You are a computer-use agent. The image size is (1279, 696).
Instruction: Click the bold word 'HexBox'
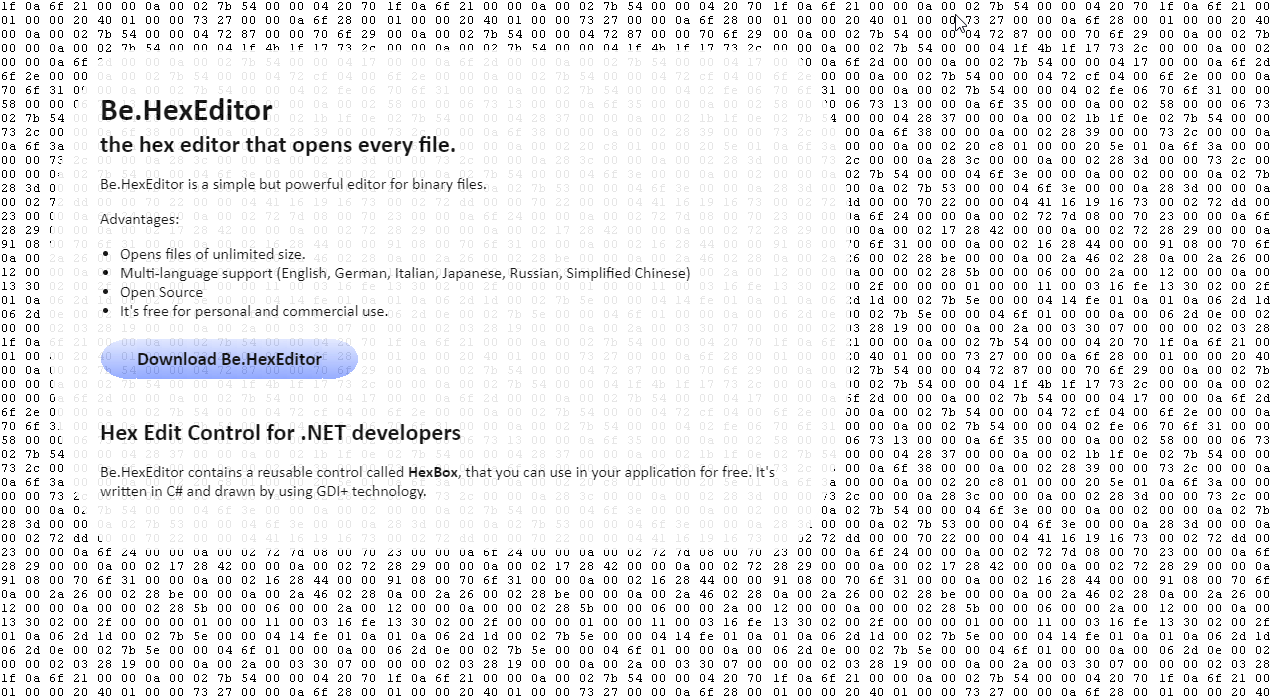pyautogui.click(x=433, y=471)
